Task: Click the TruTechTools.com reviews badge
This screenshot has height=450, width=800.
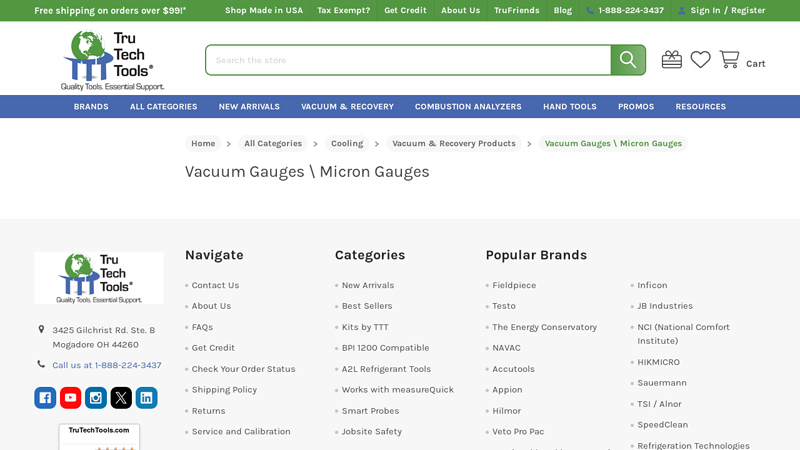Action: click(99, 437)
